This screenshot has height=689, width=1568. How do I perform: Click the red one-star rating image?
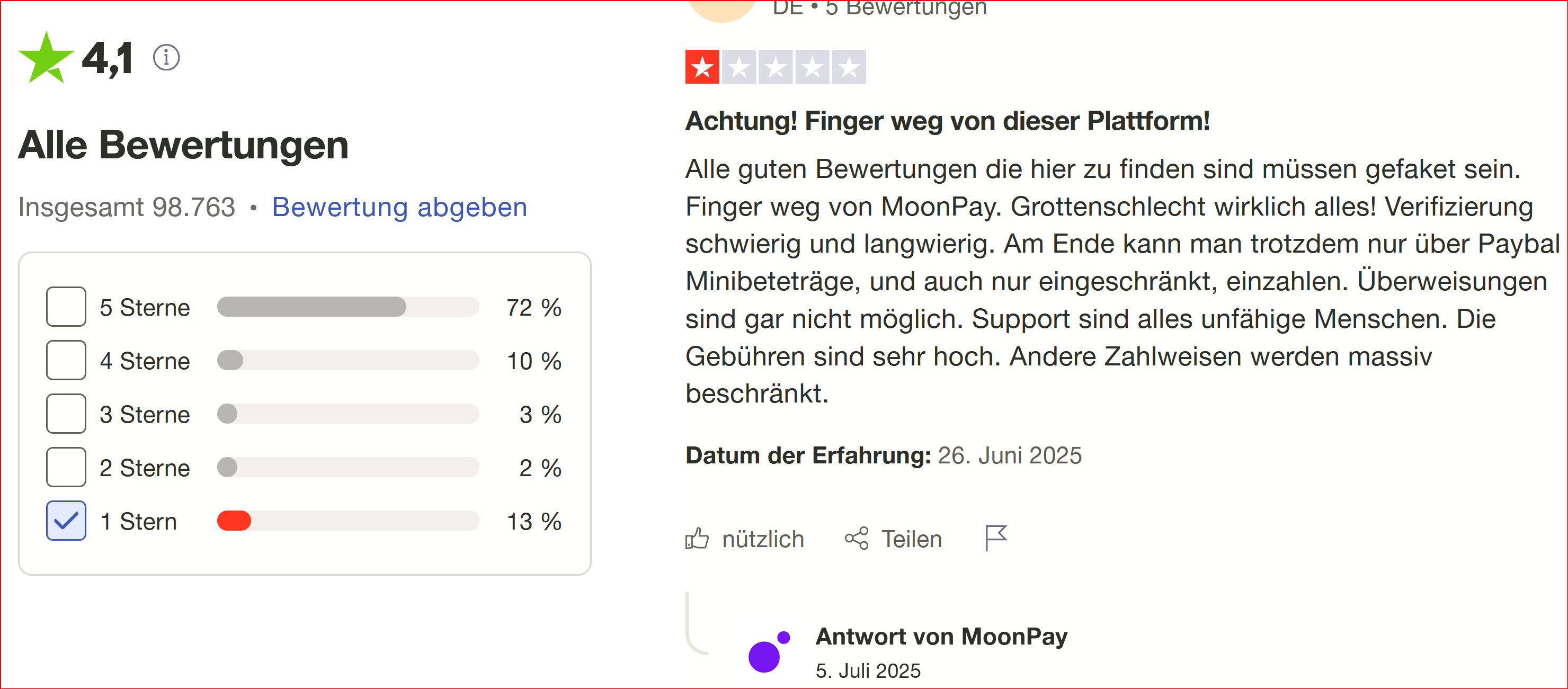(x=776, y=66)
